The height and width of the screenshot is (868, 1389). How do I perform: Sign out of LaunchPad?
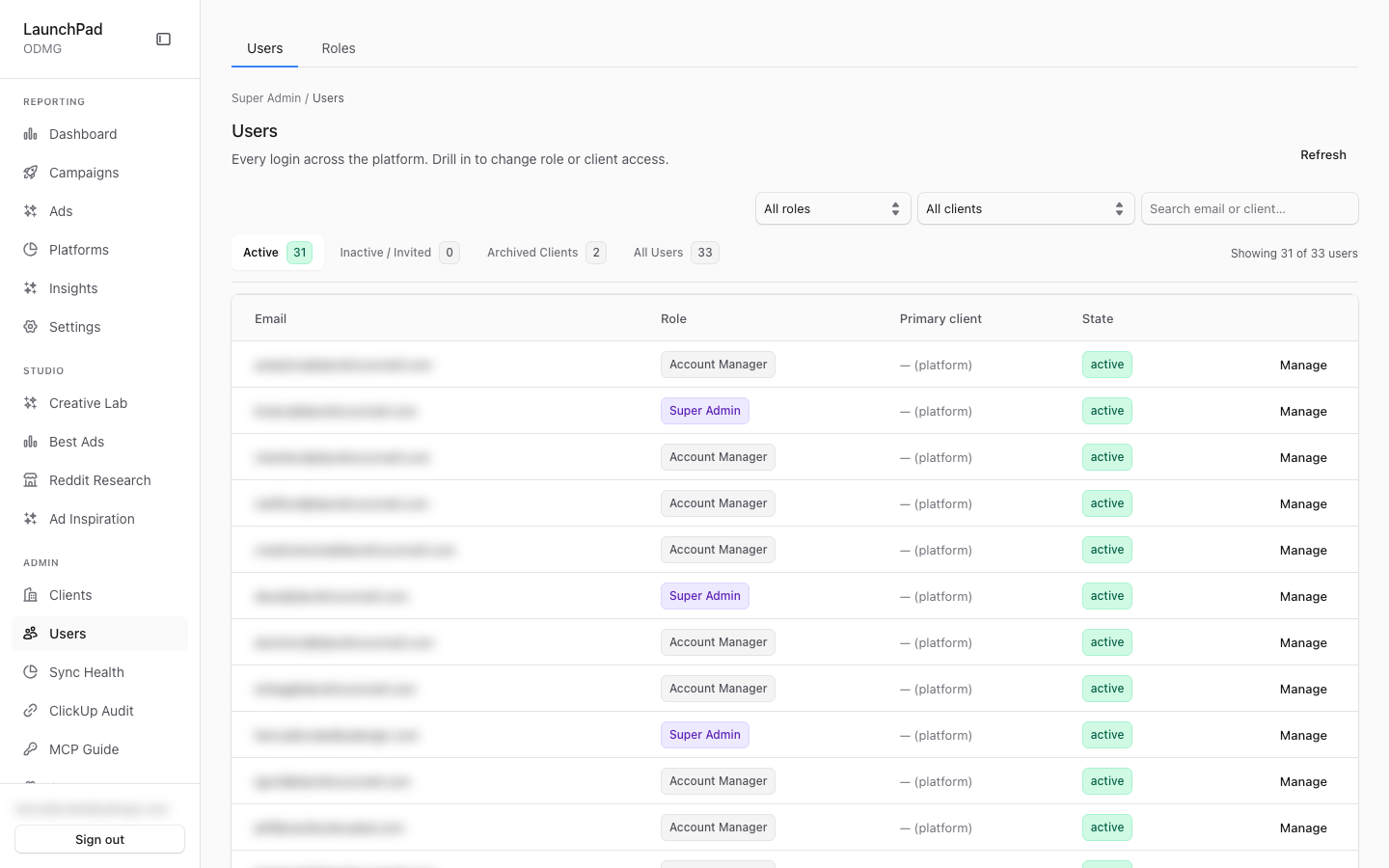coord(100,839)
